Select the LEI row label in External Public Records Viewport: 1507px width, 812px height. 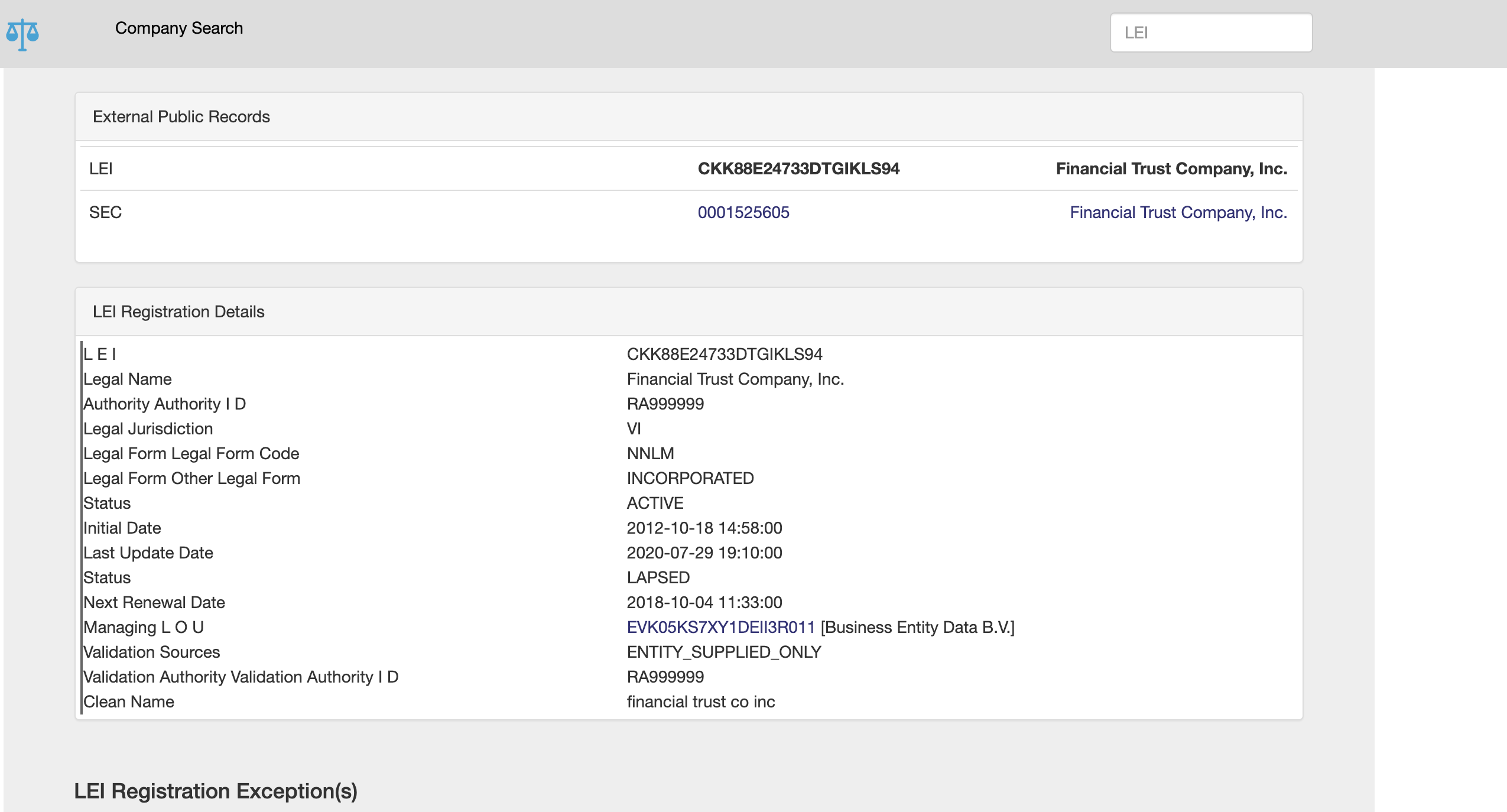(101, 168)
